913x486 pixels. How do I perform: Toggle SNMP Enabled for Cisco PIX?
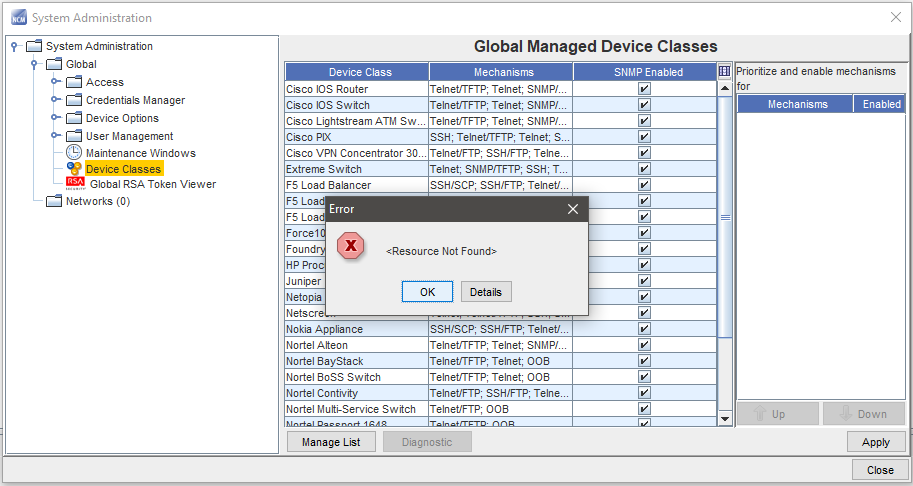coord(644,137)
